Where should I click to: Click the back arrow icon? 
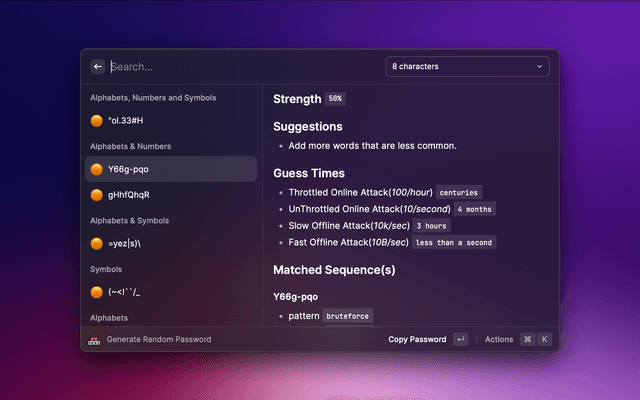[x=98, y=67]
